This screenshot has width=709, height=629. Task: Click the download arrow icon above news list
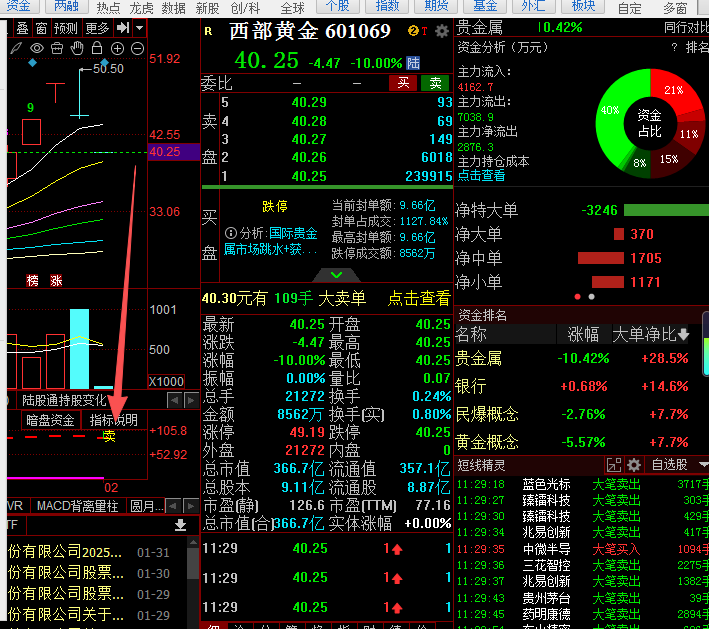[180, 525]
